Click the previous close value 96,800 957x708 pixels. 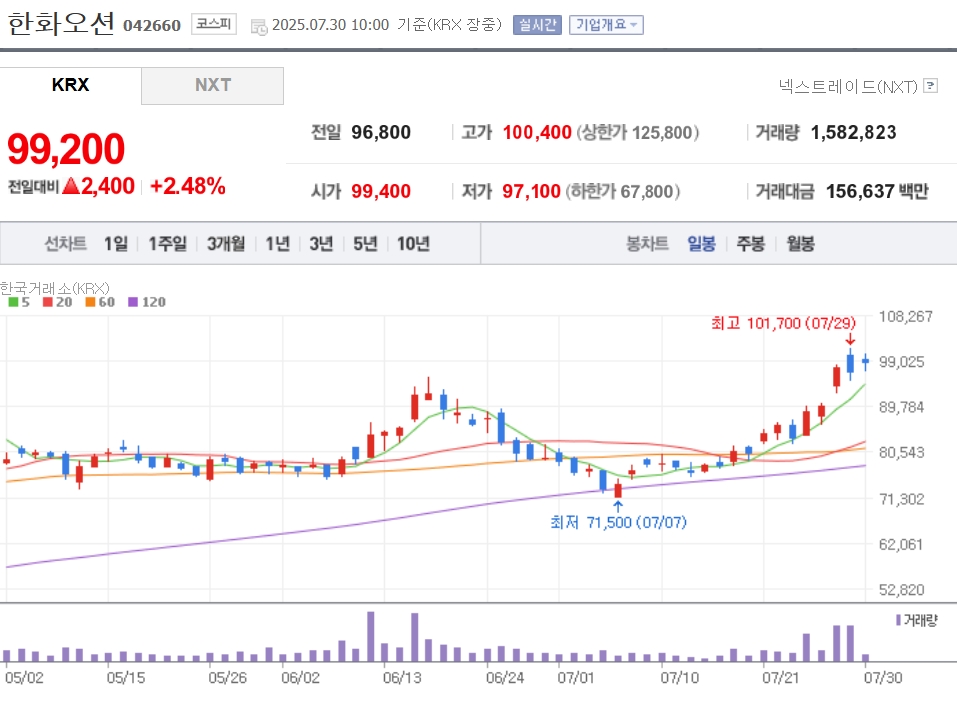[381, 132]
